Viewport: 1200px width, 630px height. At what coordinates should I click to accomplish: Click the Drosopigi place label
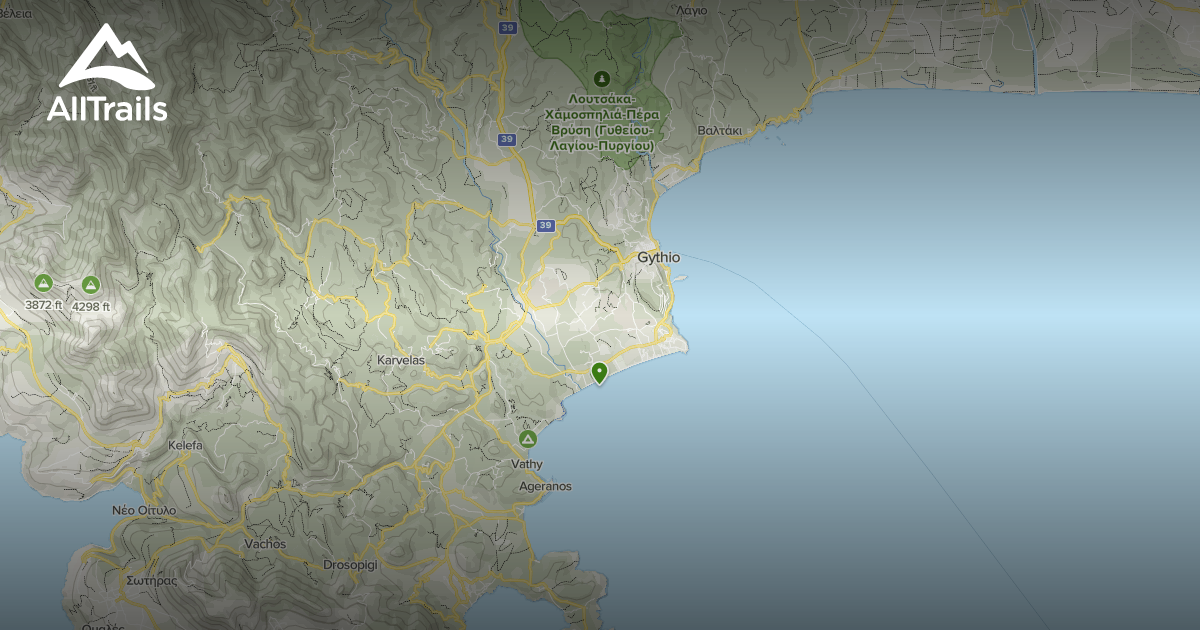[349, 565]
